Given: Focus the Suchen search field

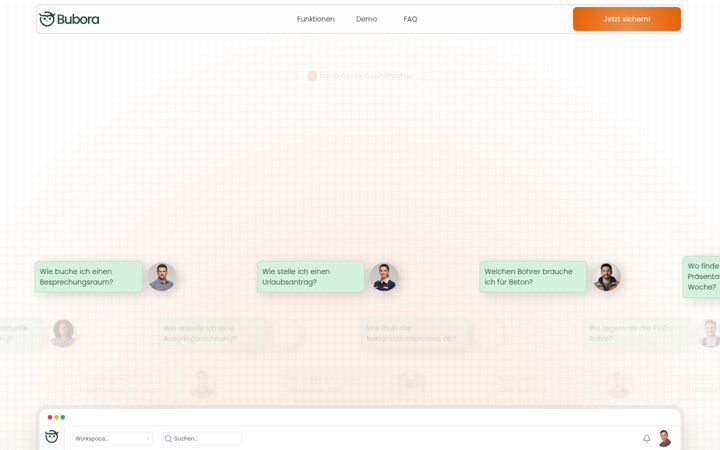Looking at the screenshot, I should pos(201,439).
